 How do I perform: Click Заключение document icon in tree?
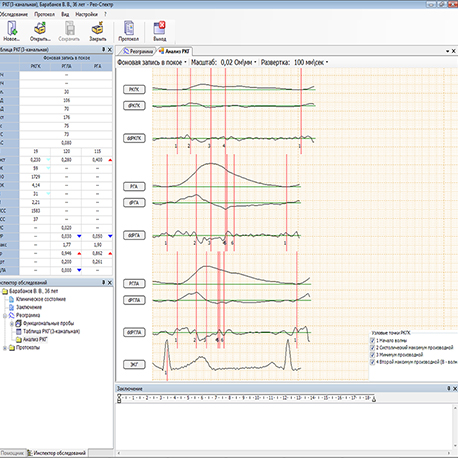coord(11,307)
